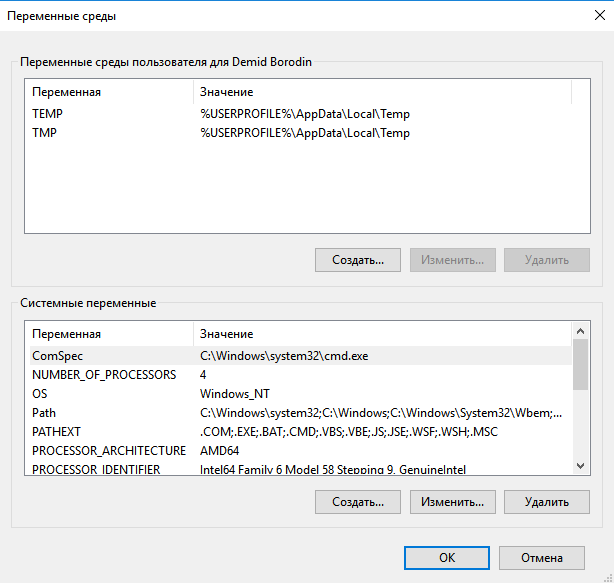The width and height of the screenshot is (614, 583).
Task: Click the system list scroll down arrow
Action: 580,465
